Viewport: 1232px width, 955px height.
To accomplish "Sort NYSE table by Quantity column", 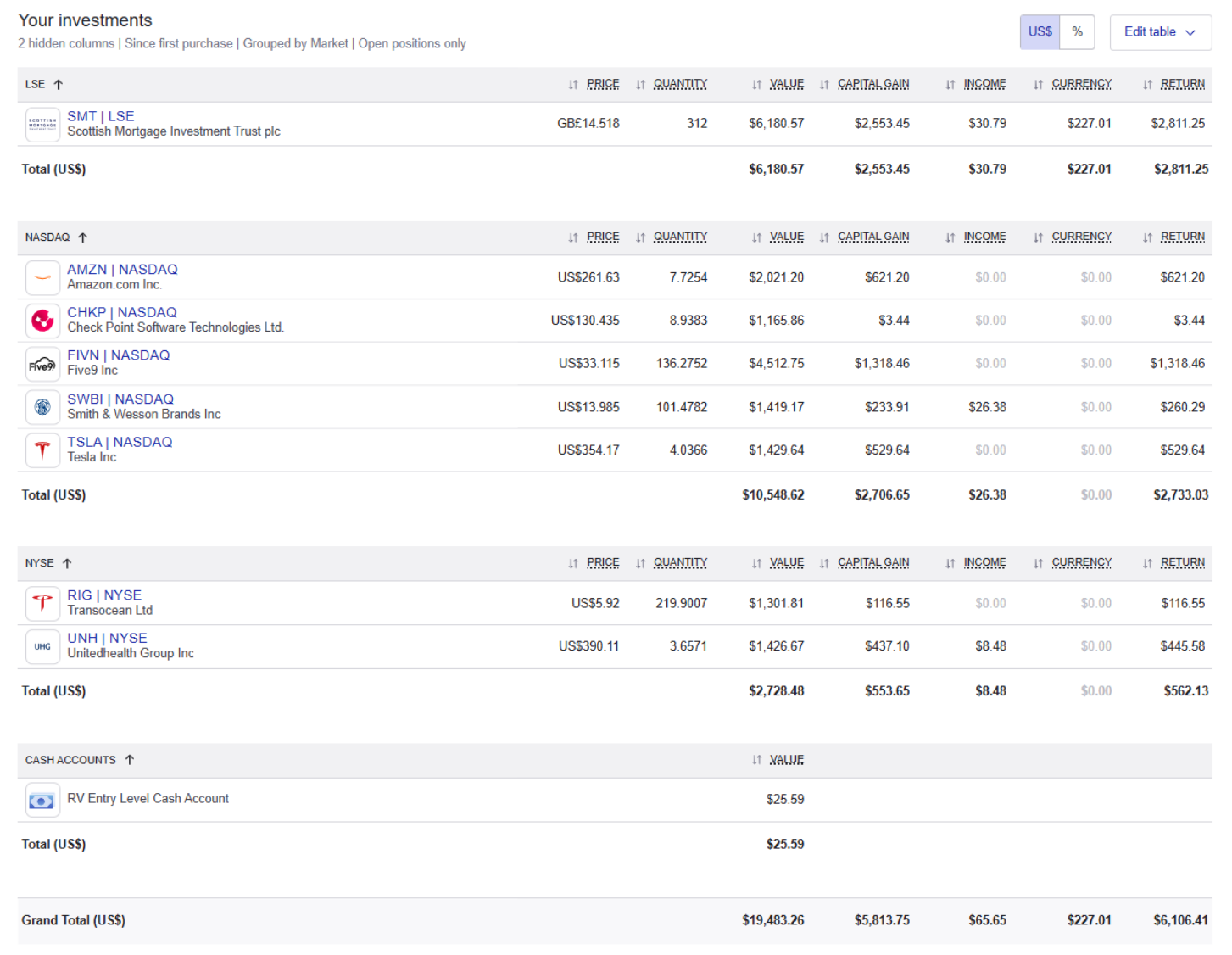I will [x=672, y=562].
